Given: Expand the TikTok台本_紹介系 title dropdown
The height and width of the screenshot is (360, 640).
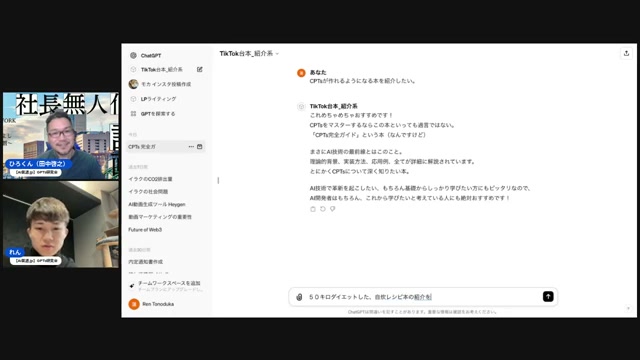Looking at the screenshot, I should 249,53.
